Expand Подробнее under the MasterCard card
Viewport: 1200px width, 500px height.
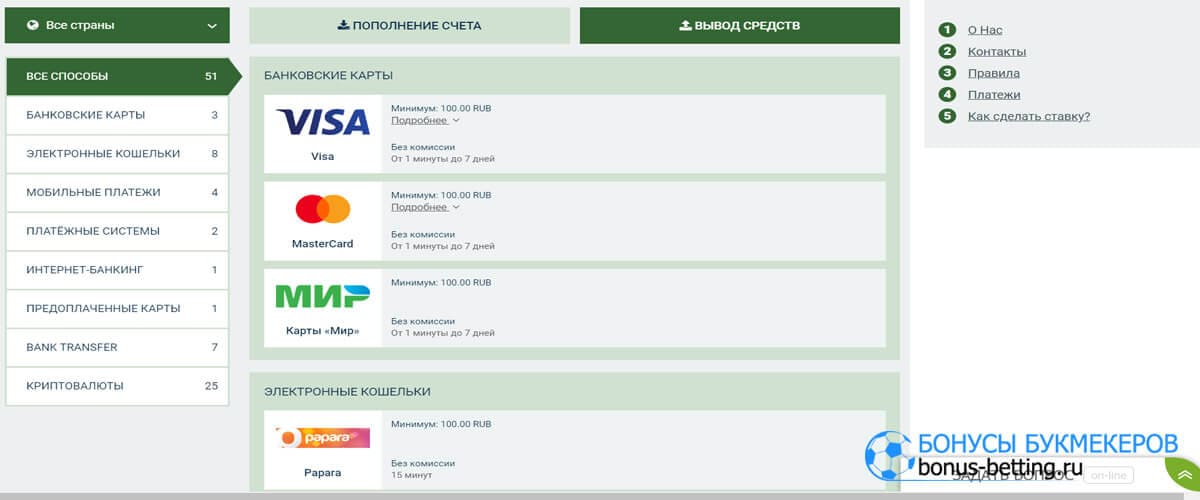pos(425,207)
